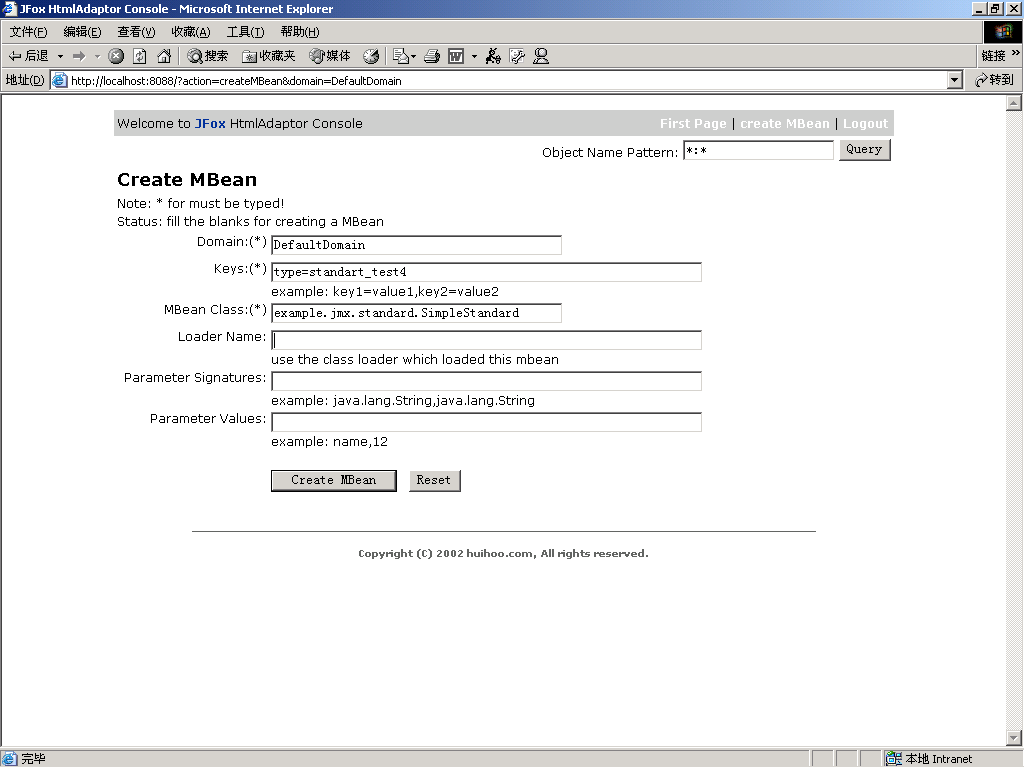The width and height of the screenshot is (1024, 768).
Task: Click the Print toolbar icon
Action: pos(432,56)
